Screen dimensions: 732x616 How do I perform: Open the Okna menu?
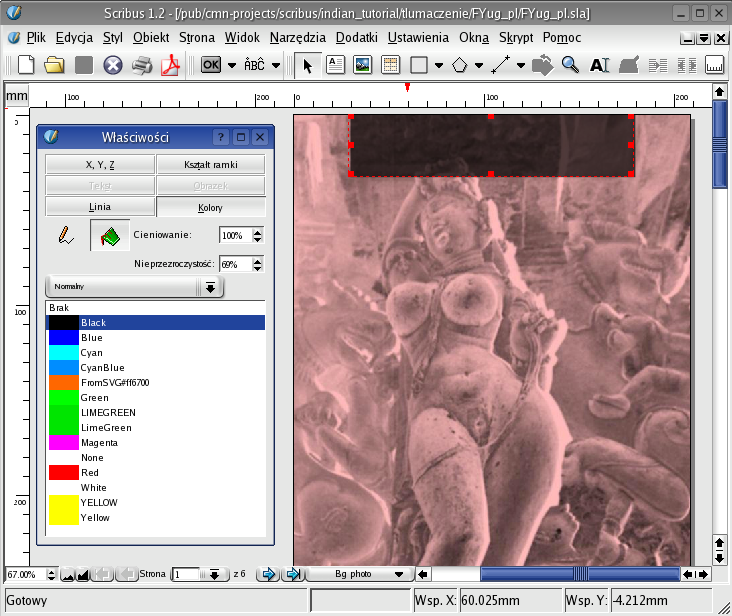click(474, 37)
